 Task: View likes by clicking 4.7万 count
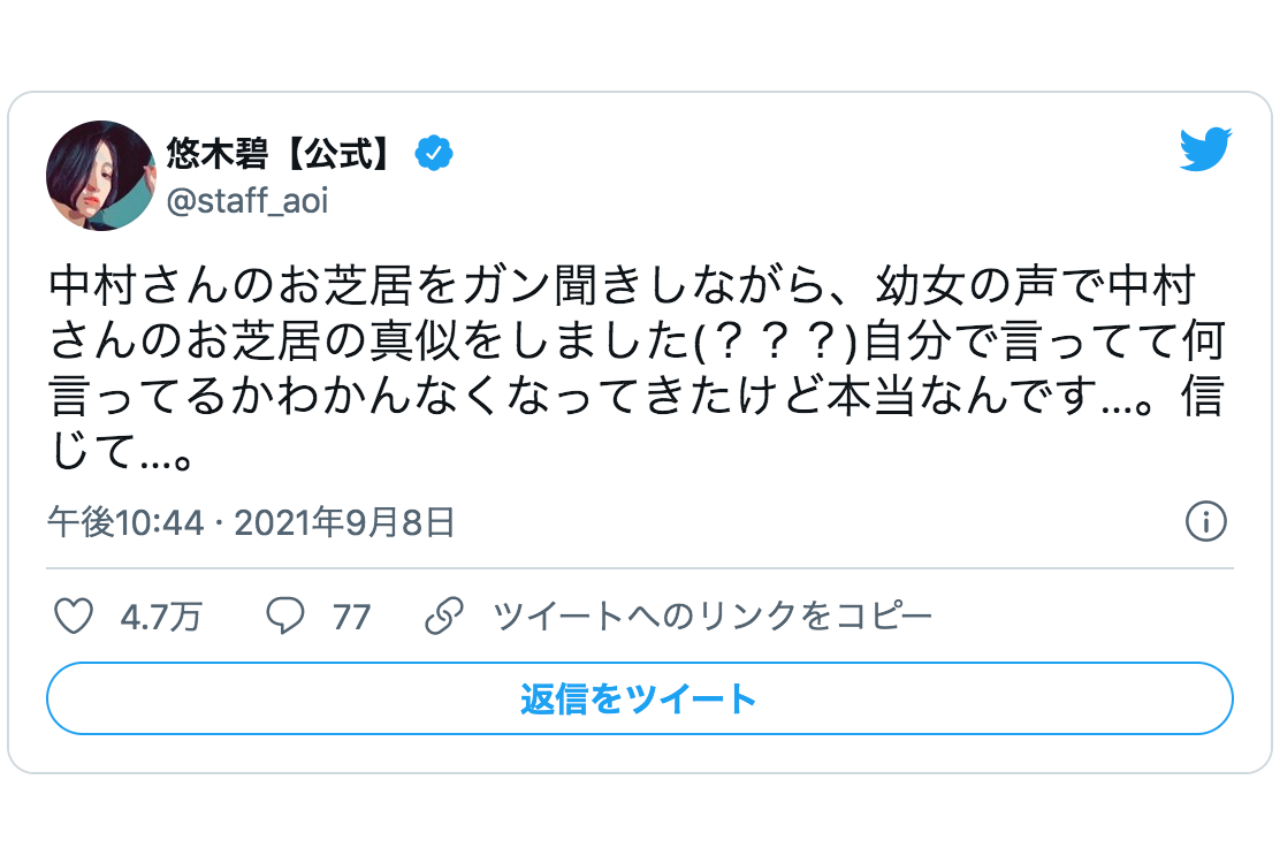[x=160, y=617]
